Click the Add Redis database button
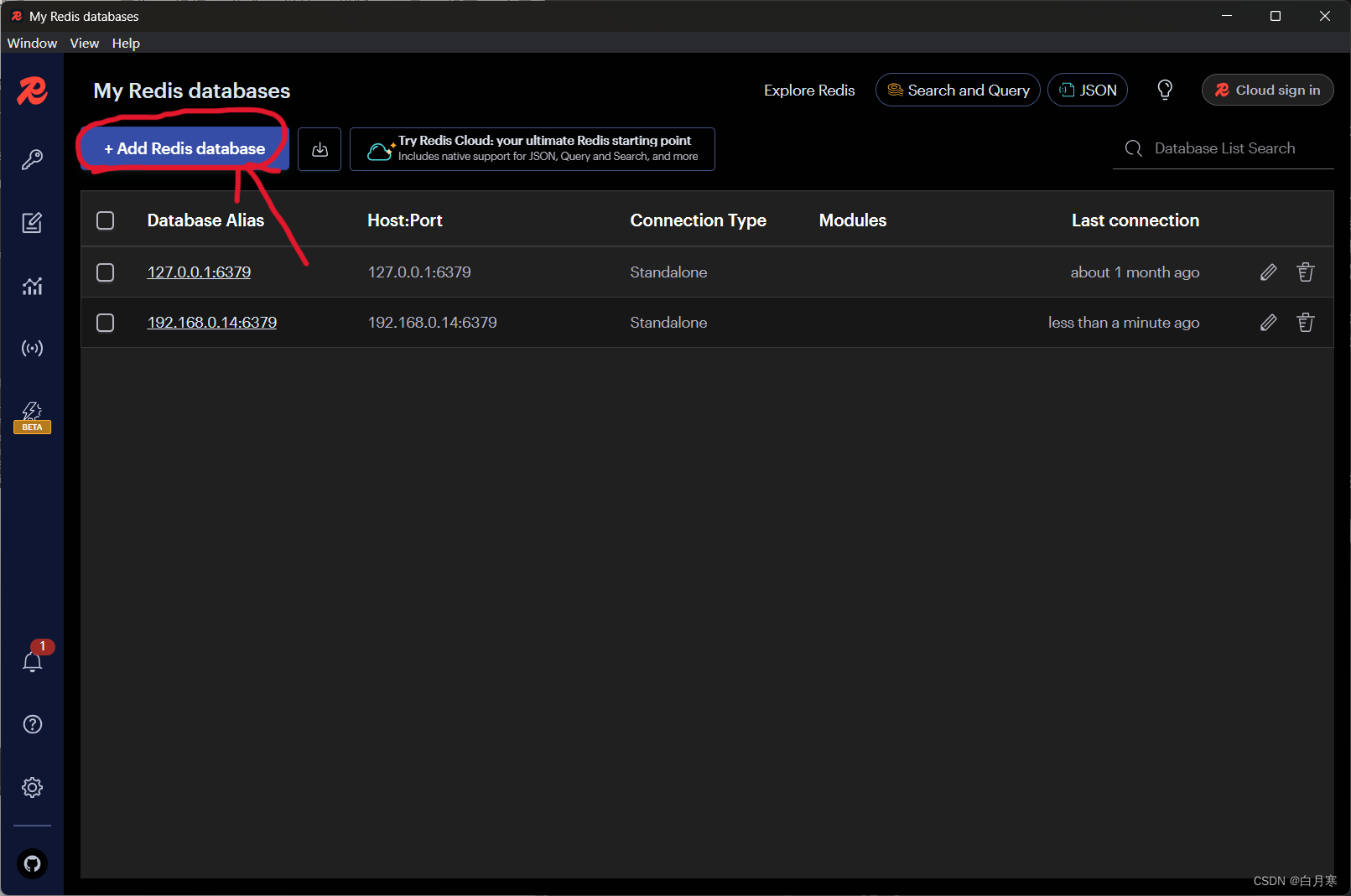 coord(184,148)
